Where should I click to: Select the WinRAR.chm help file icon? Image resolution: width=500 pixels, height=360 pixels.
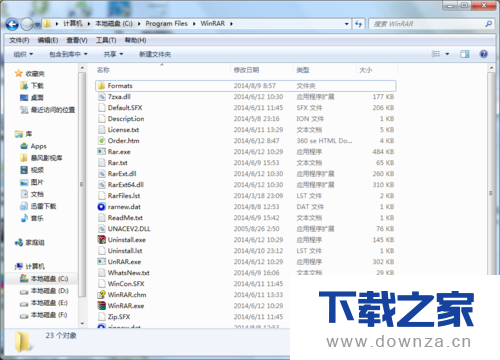point(102,295)
